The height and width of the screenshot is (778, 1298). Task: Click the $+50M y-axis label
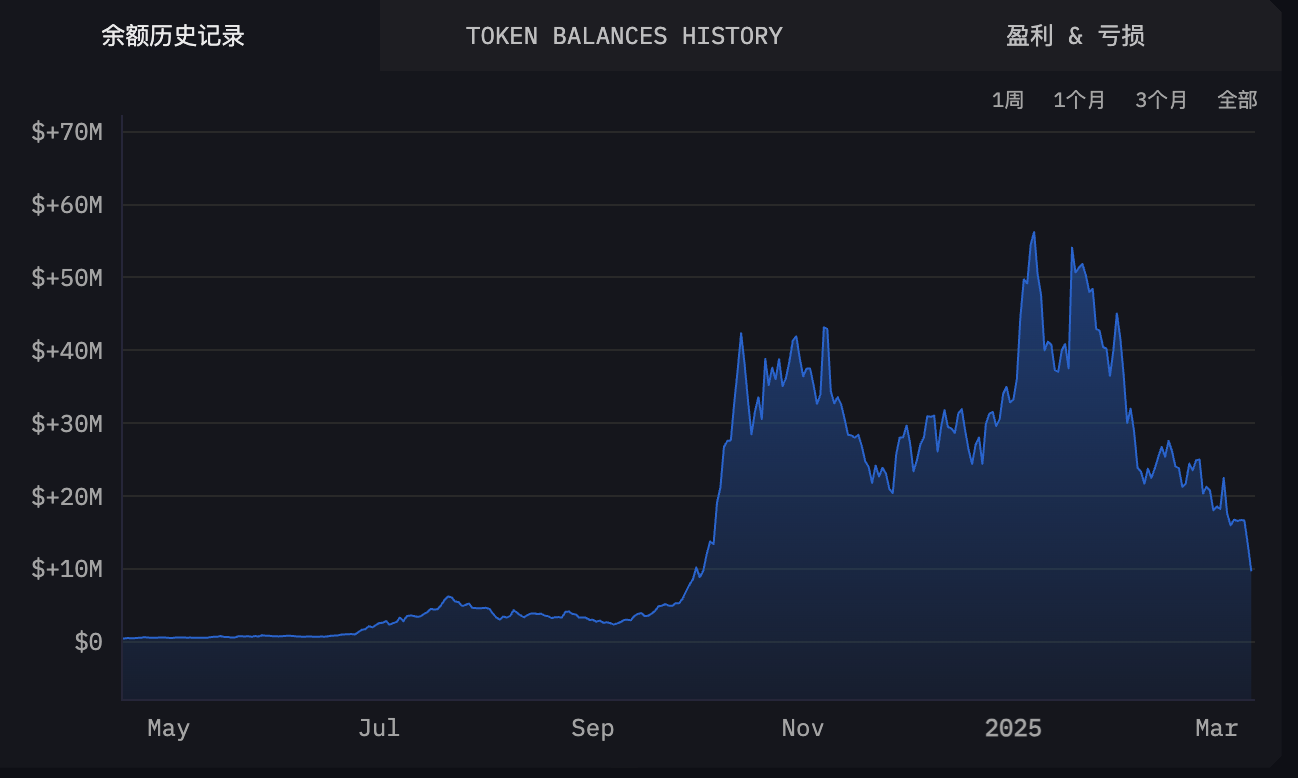click(67, 278)
